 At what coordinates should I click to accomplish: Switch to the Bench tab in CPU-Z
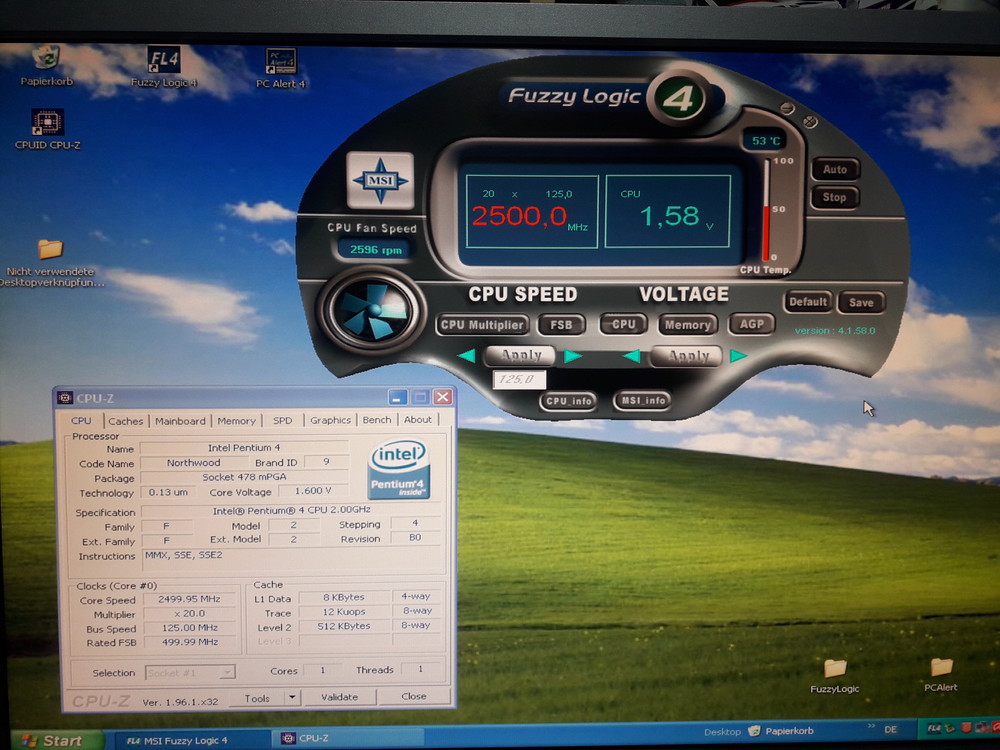(377, 420)
